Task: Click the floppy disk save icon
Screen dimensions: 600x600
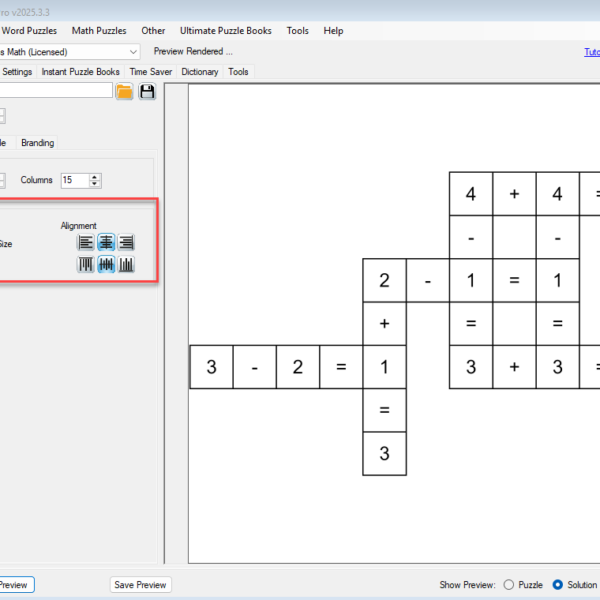Action: tap(147, 92)
